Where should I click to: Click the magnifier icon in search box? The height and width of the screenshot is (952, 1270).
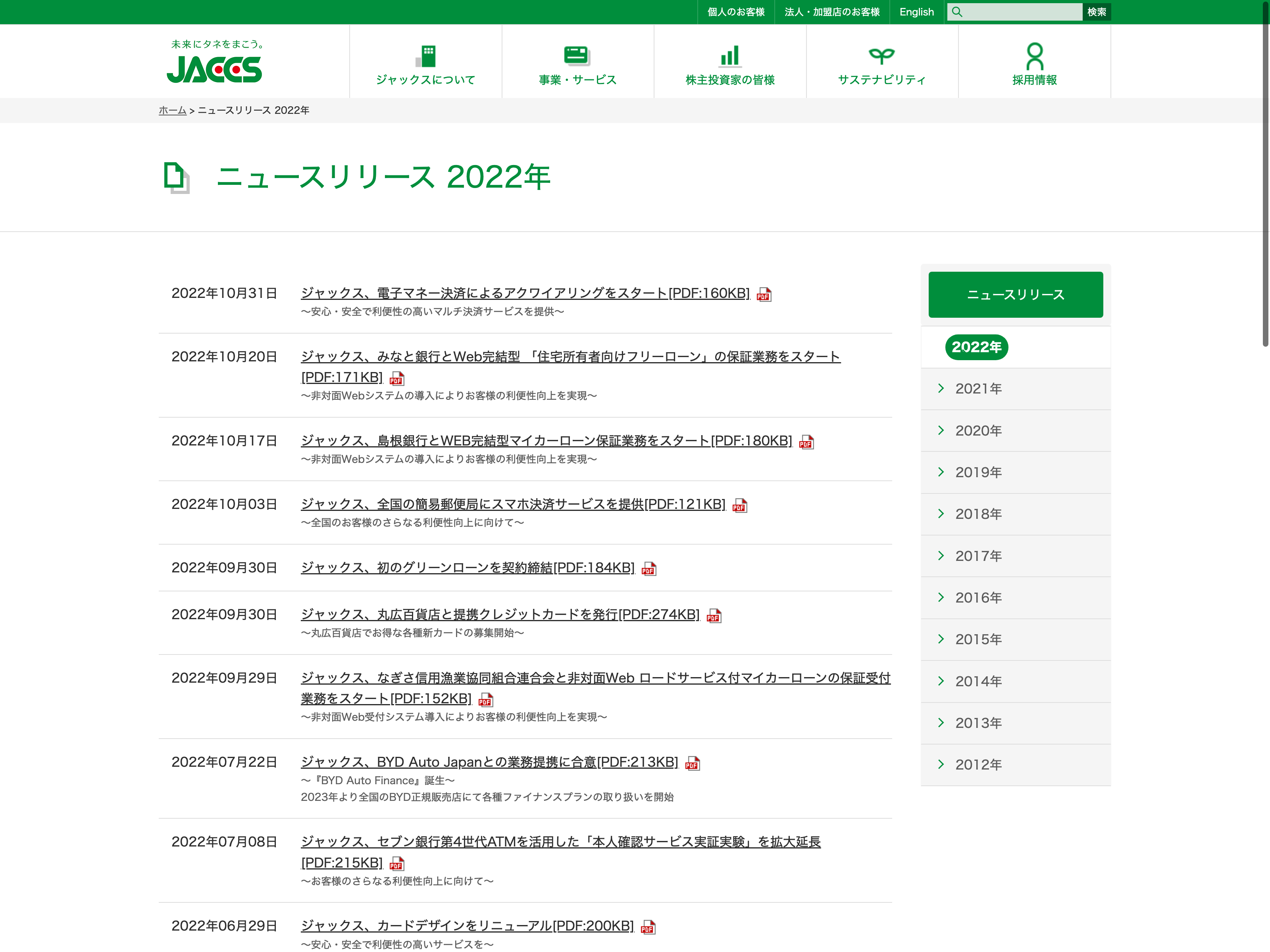tap(957, 12)
